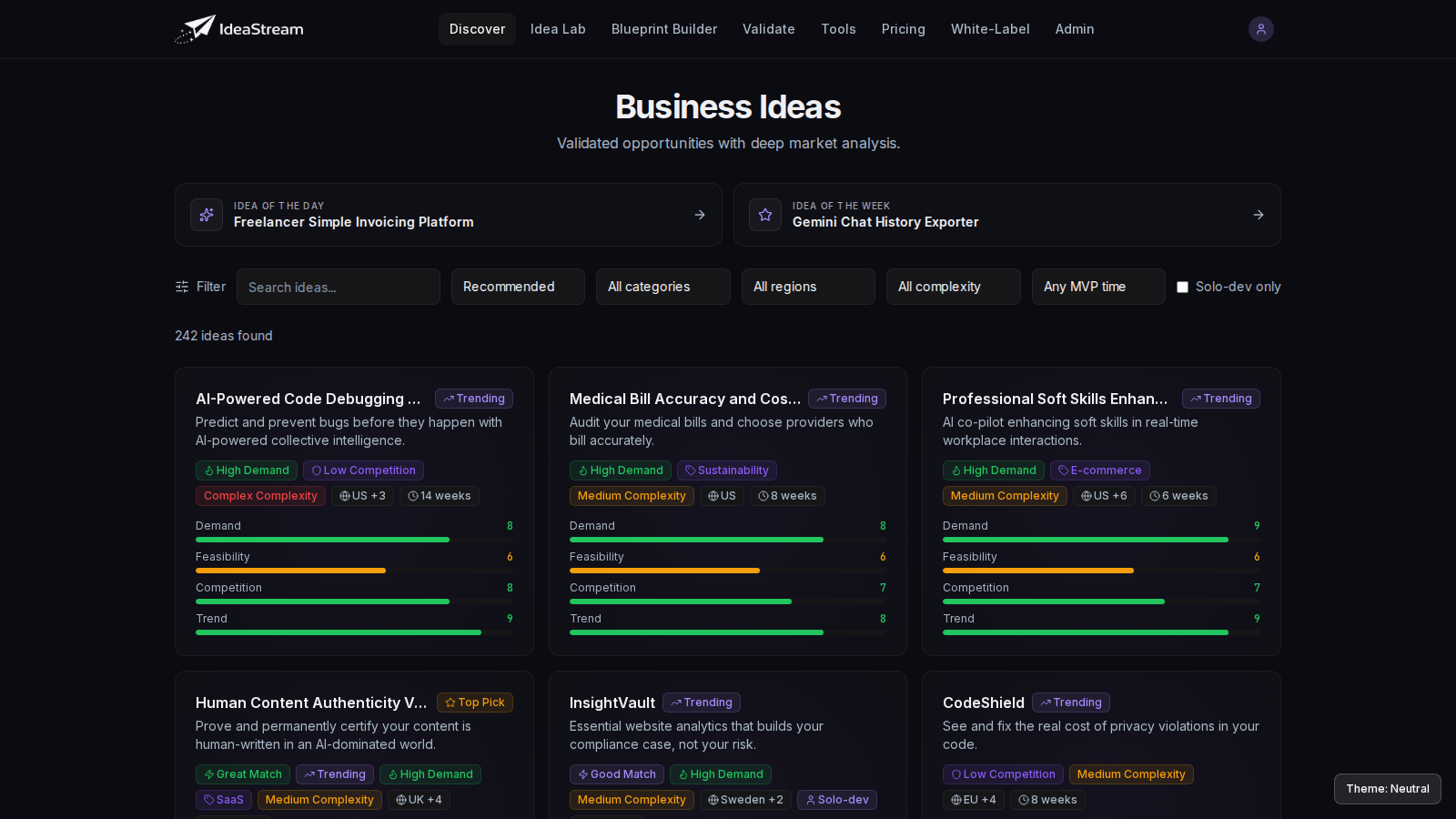Click the Filter button label
This screenshot has width=1456, height=819.
point(211,287)
